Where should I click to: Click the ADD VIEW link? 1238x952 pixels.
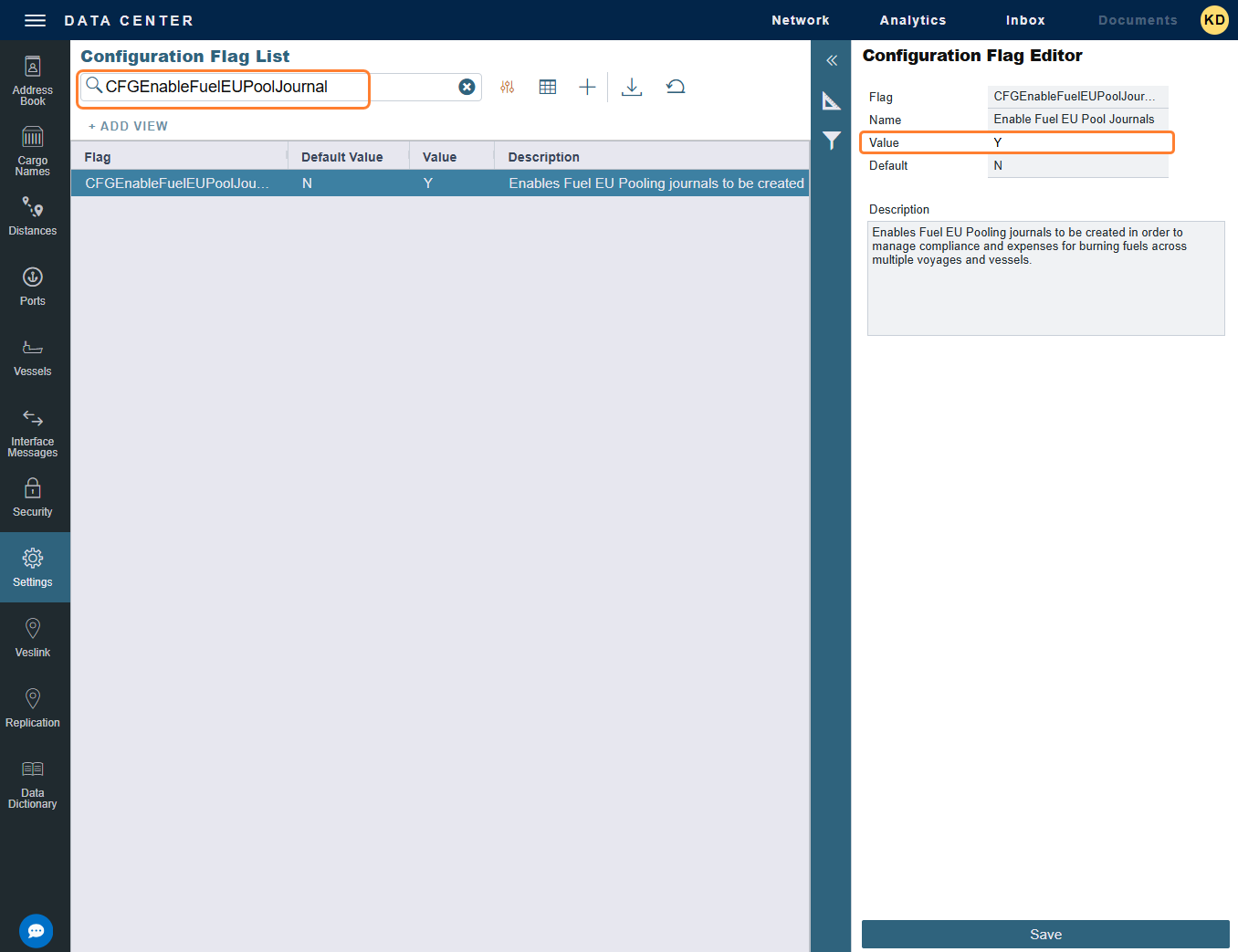[127, 125]
